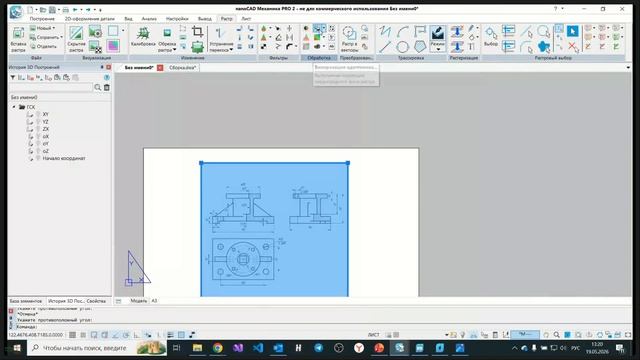
Task: Toggle visibility bulb next to YZ plane
Action: pos(38,122)
